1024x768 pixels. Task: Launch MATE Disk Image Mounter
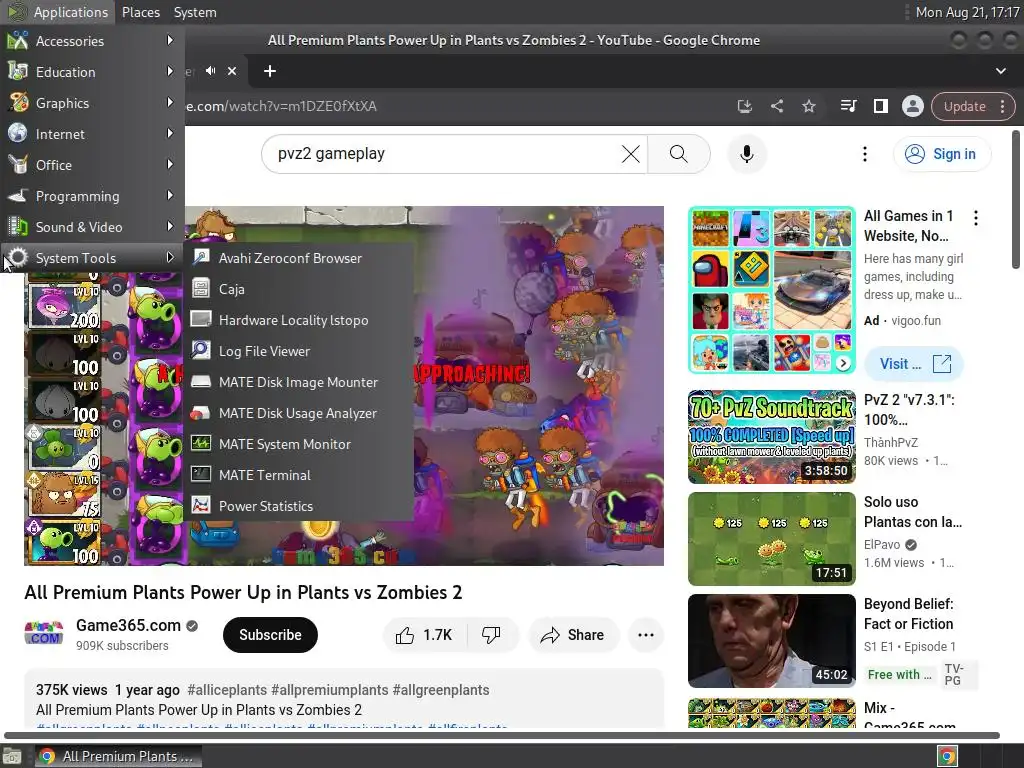[x=299, y=382]
